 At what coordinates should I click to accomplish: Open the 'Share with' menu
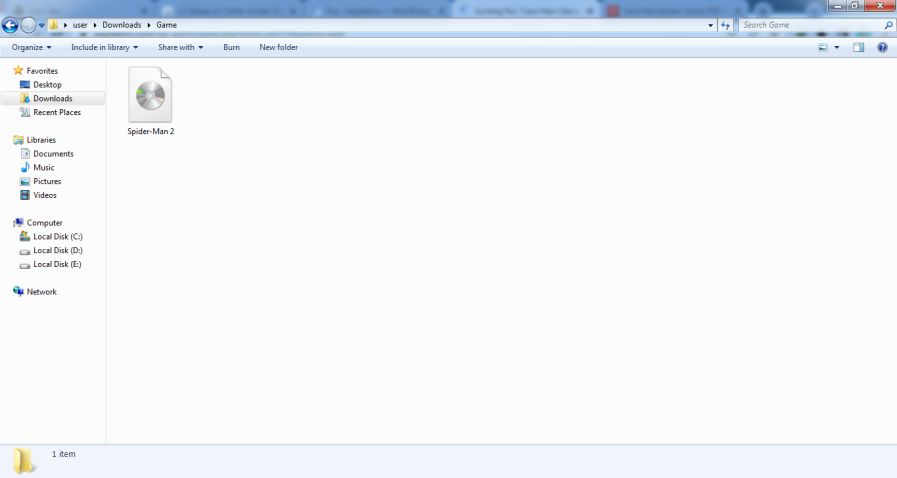(x=180, y=47)
